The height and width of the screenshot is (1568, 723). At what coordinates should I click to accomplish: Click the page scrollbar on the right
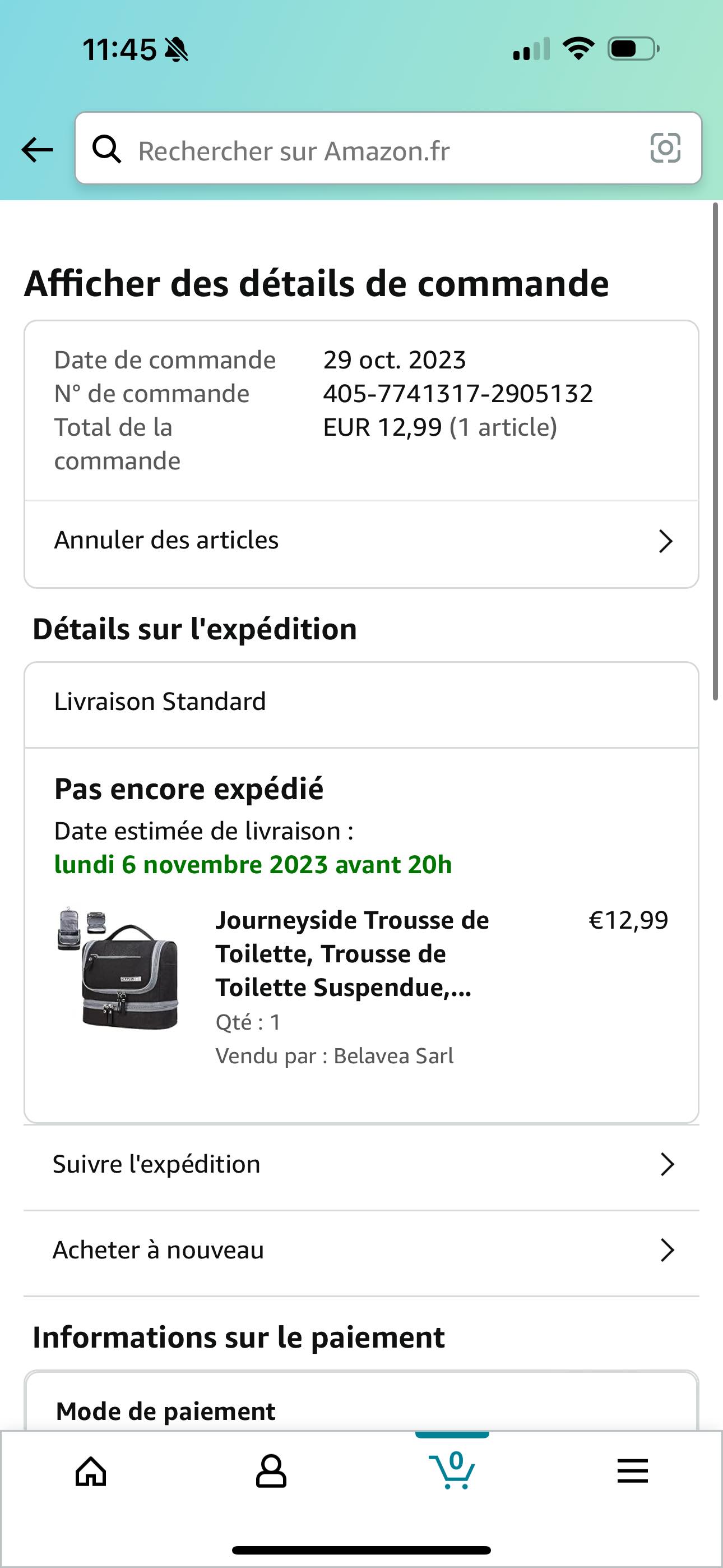click(716, 451)
